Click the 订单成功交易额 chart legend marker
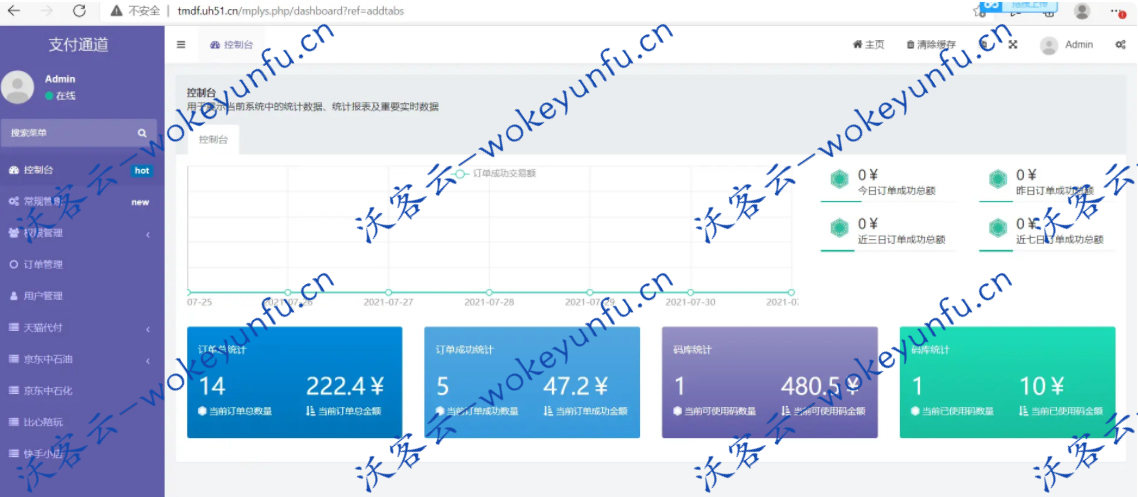The image size is (1138, 497). click(x=459, y=173)
